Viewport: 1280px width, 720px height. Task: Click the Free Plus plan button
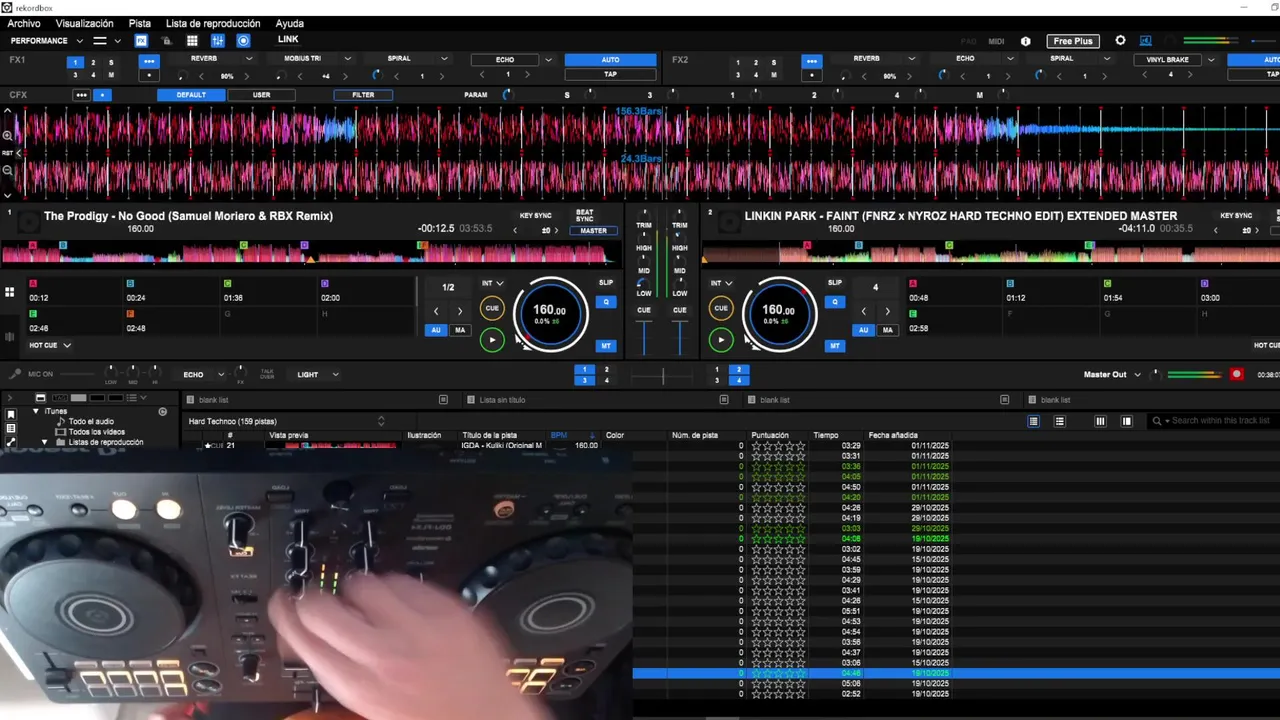click(x=1073, y=41)
